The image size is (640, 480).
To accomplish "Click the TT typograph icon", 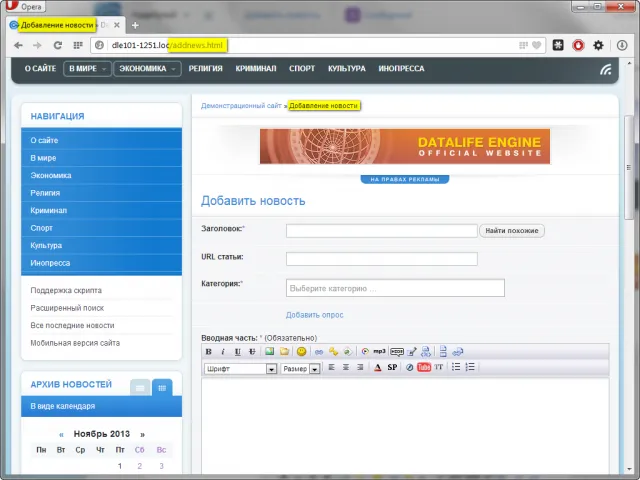I will pos(439,367).
